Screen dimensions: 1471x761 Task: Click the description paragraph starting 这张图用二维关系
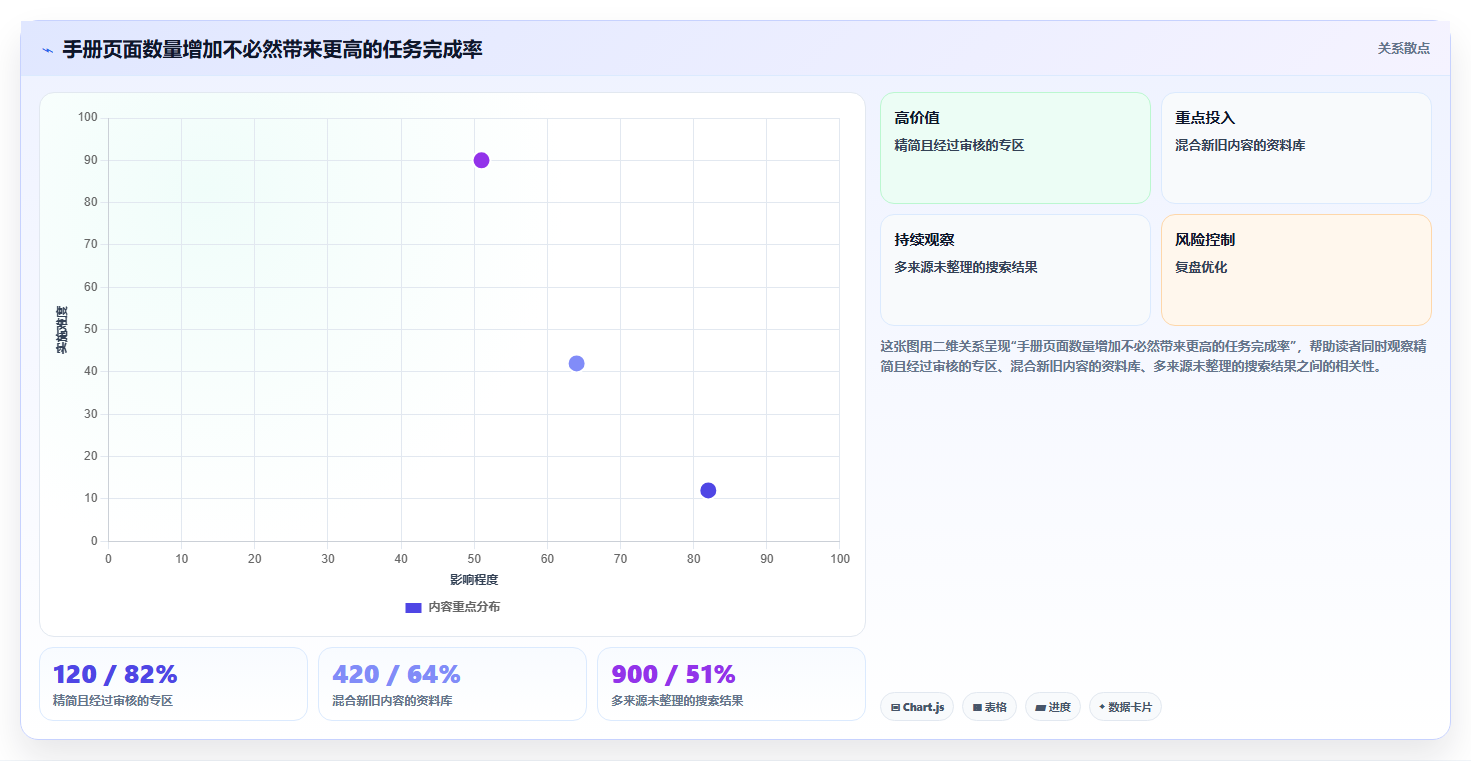tap(1155, 356)
